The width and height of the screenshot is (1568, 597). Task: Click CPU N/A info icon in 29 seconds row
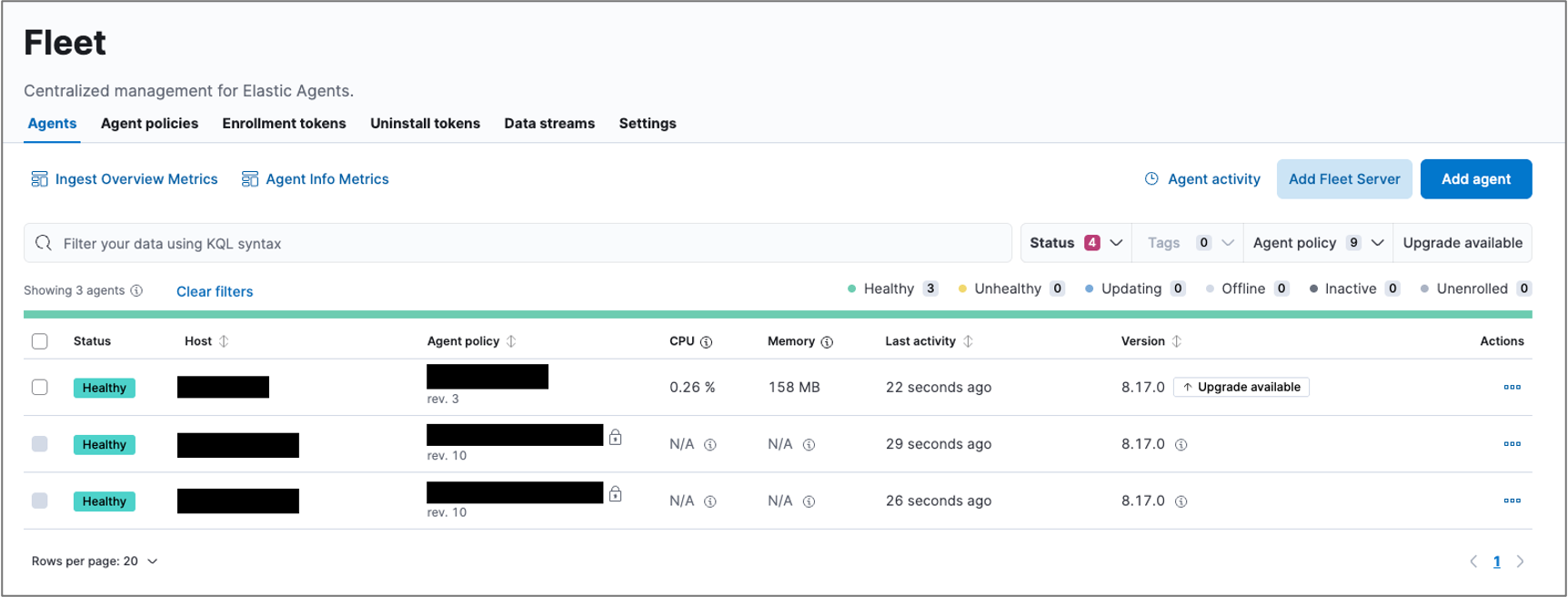[x=710, y=445]
